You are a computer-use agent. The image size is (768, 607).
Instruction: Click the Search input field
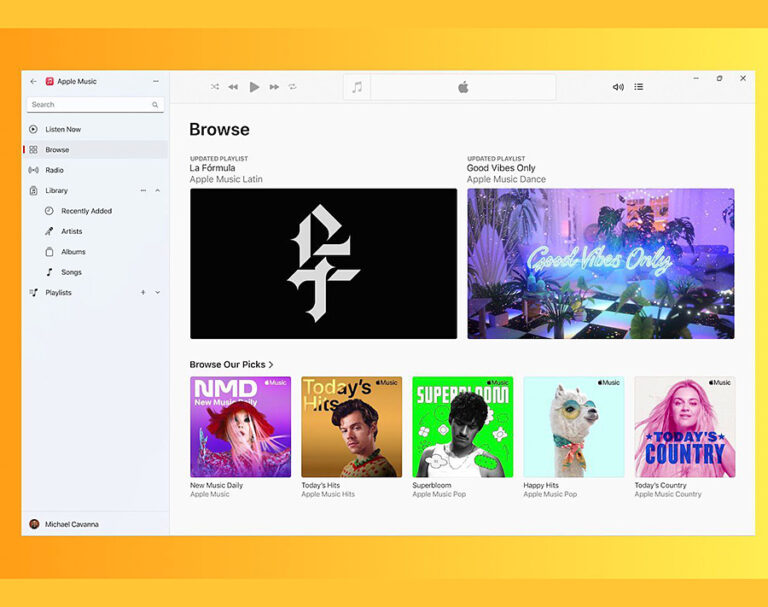89,104
